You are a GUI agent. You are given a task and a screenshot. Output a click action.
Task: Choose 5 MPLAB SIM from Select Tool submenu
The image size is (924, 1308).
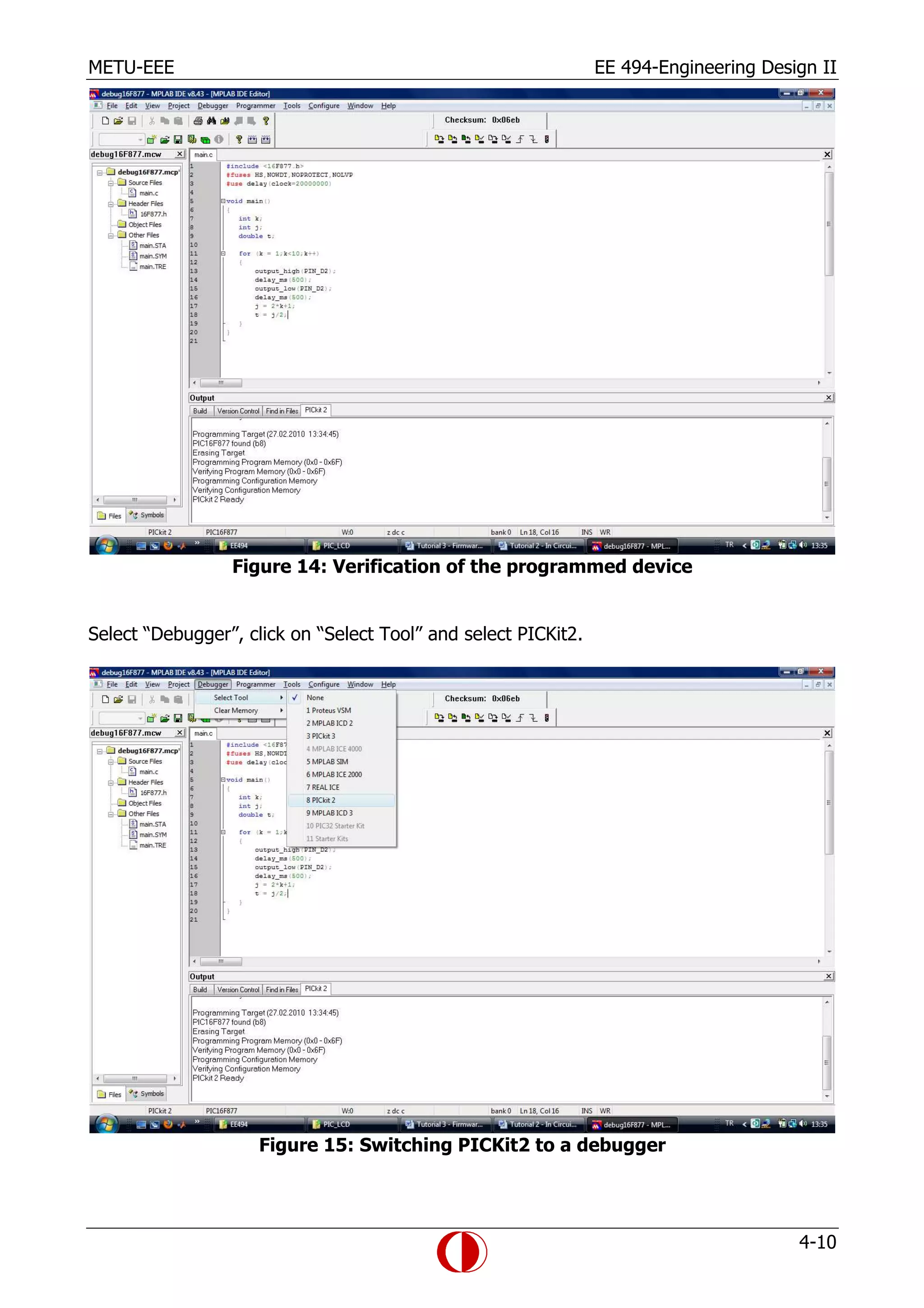coord(342,762)
